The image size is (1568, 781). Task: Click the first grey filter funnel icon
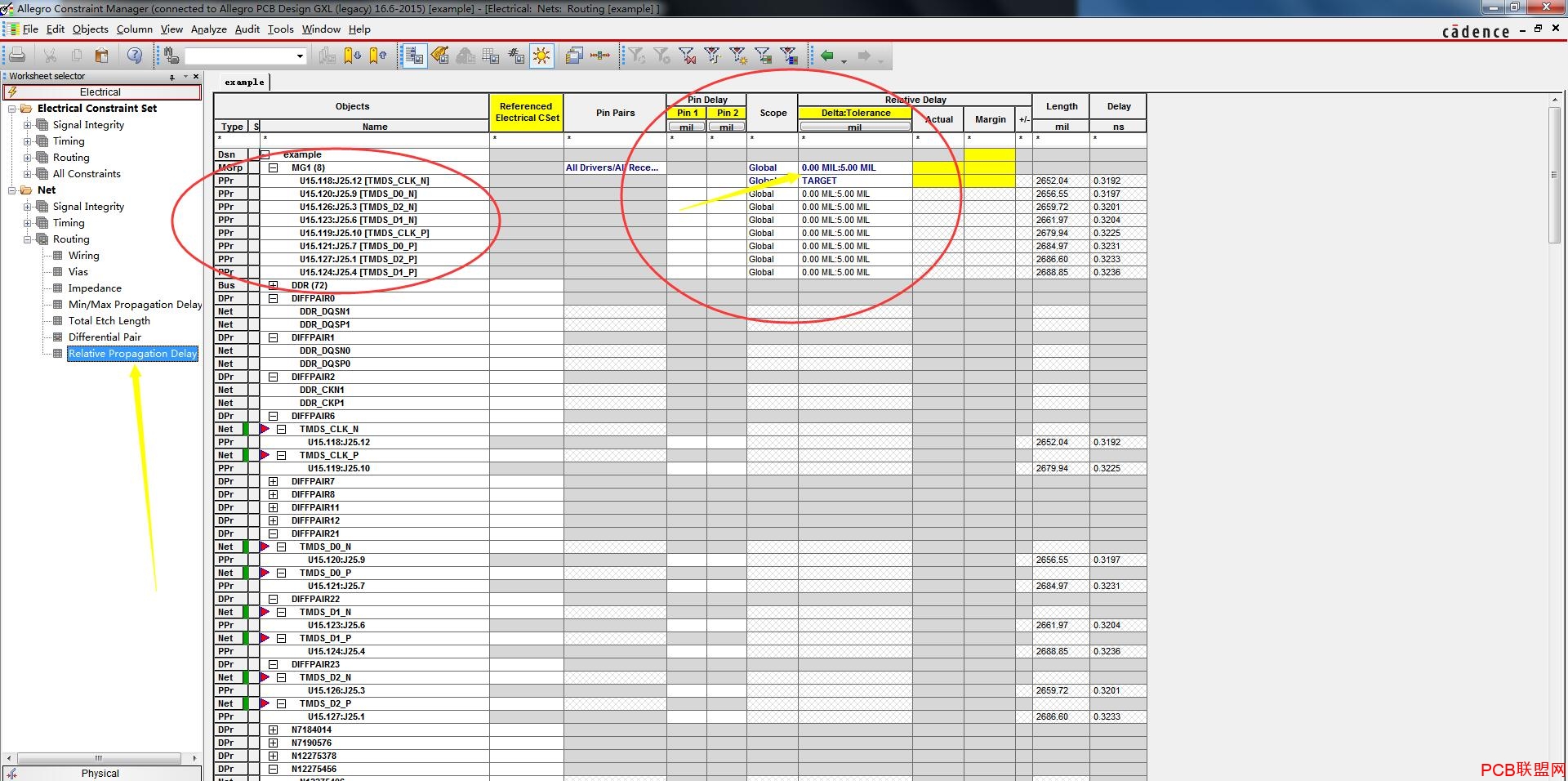(x=637, y=56)
